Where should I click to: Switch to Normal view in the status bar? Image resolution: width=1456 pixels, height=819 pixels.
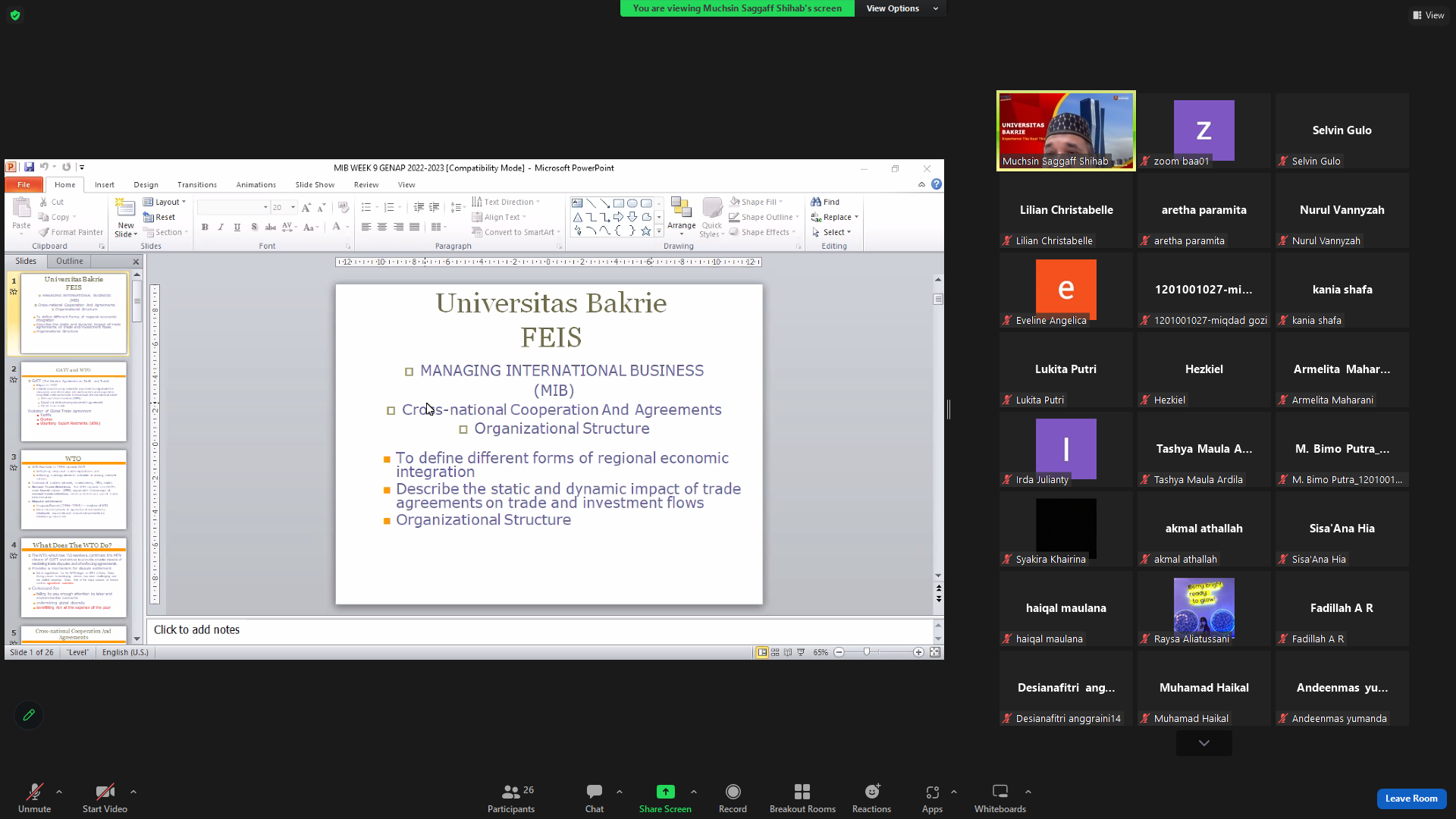coord(762,652)
